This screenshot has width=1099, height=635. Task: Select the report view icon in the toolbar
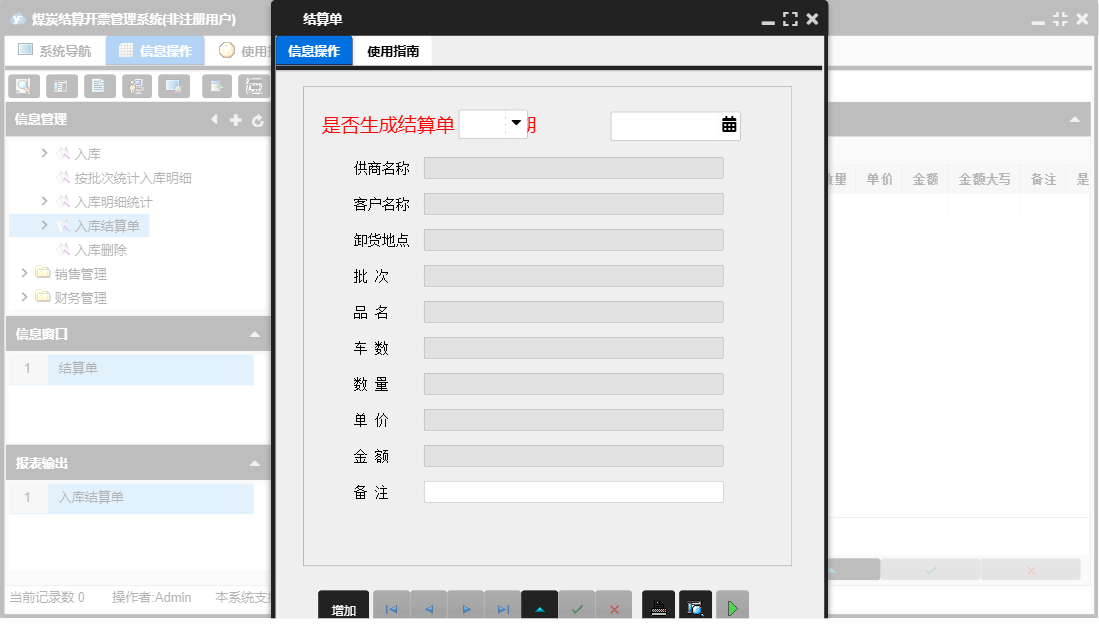61,86
